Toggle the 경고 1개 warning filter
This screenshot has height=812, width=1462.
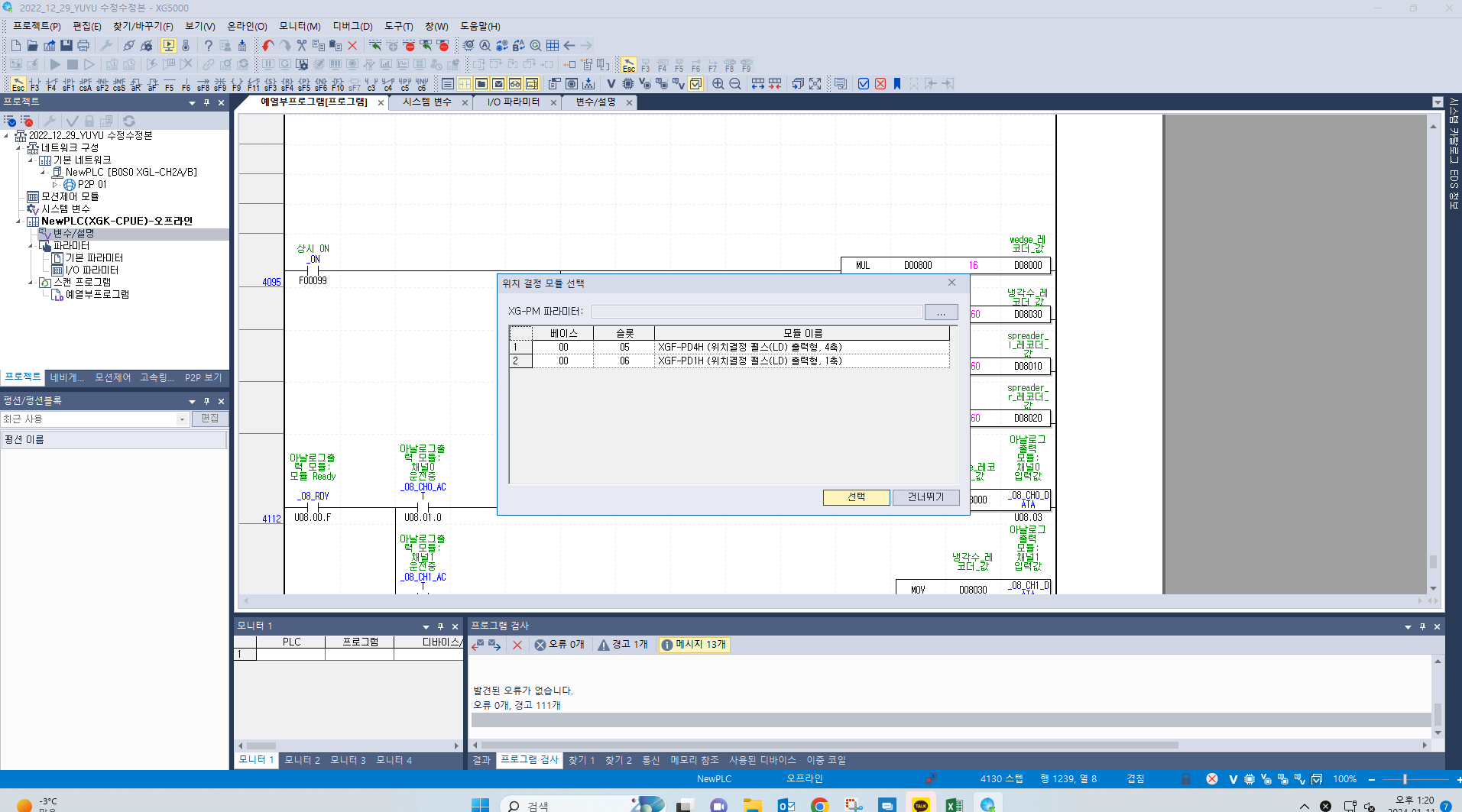click(623, 645)
